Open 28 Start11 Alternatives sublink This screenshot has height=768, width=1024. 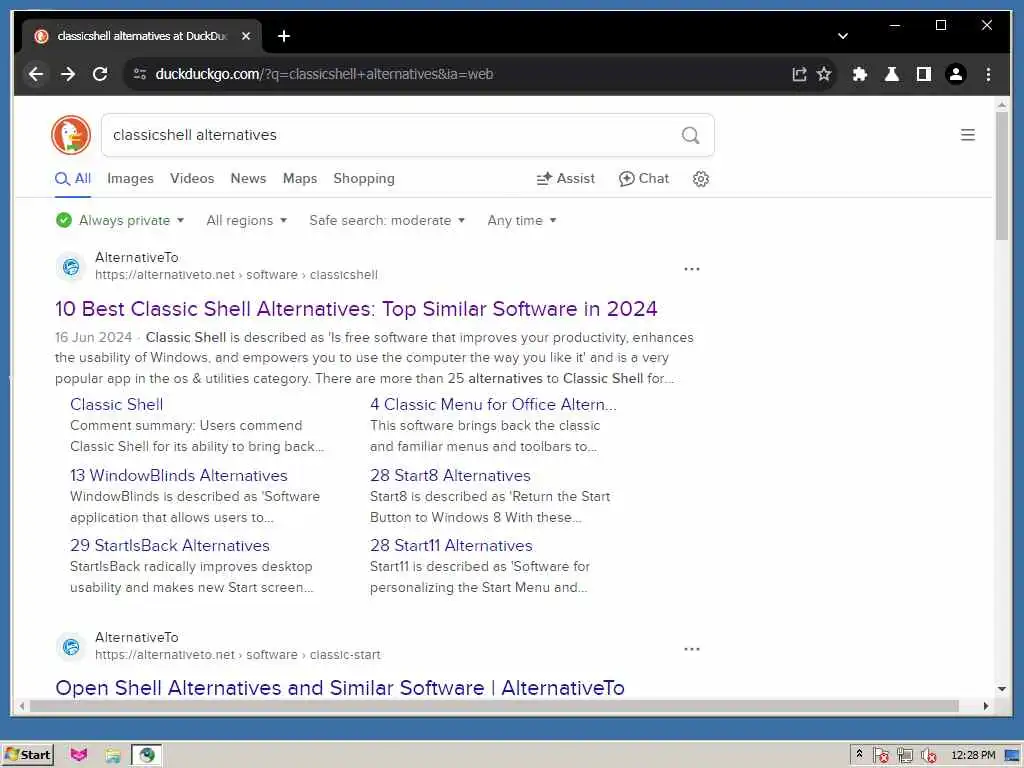[451, 545]
